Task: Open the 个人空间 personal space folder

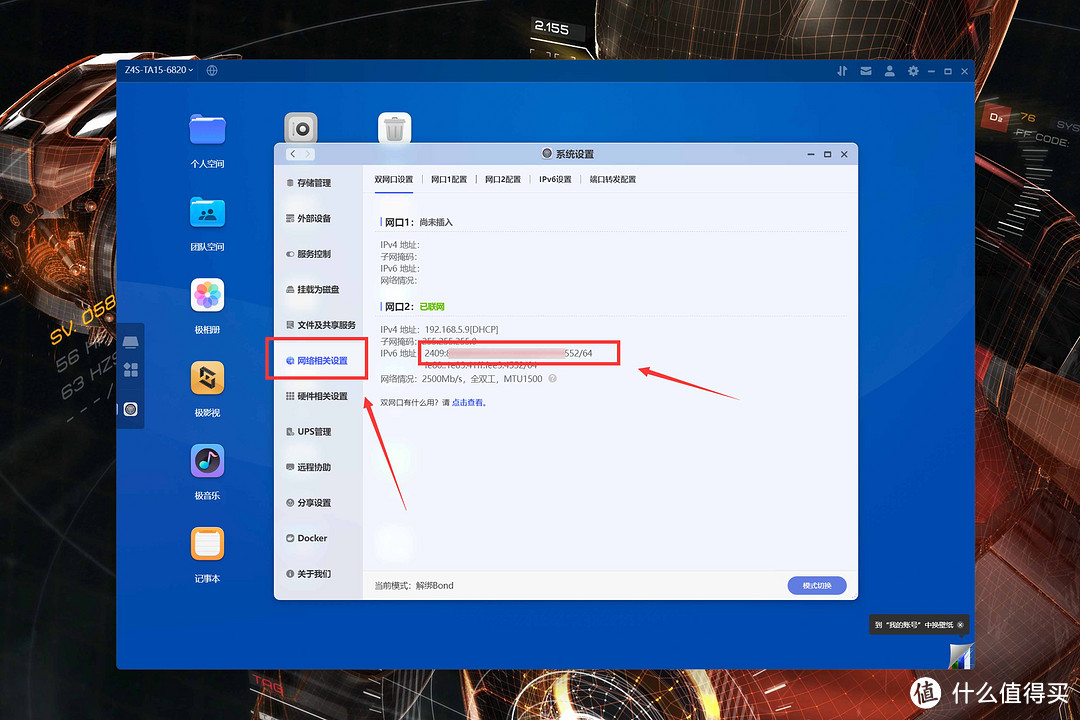Action: point(206,130)
